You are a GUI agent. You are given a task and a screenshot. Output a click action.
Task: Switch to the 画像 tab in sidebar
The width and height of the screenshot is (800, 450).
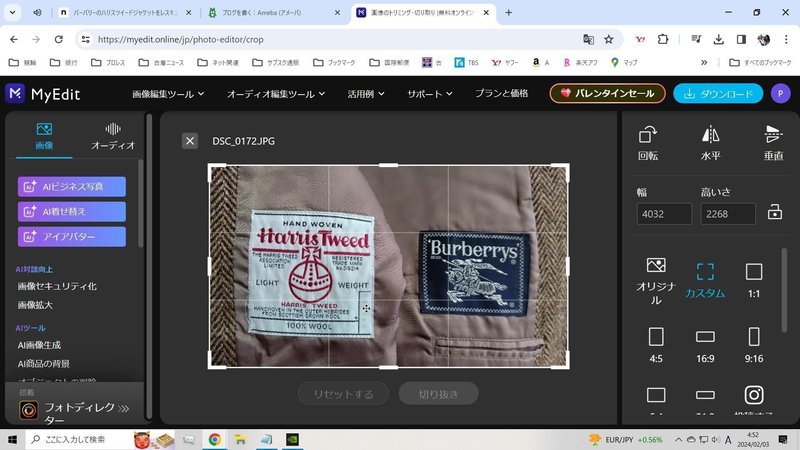pyautogui.click(x=44, y=136)
